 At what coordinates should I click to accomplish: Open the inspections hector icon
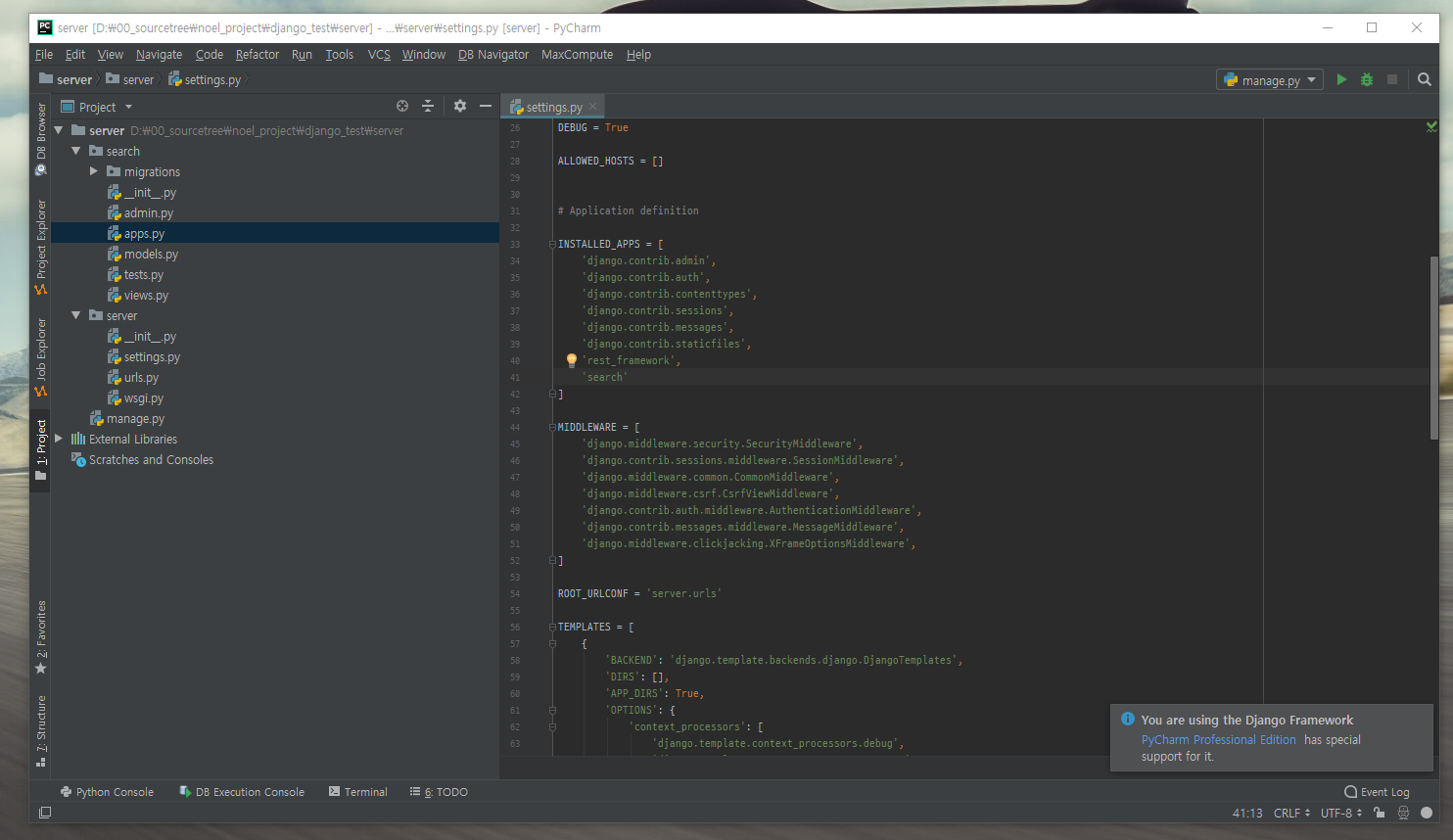pyautogui.click(x=1403, y=813)
